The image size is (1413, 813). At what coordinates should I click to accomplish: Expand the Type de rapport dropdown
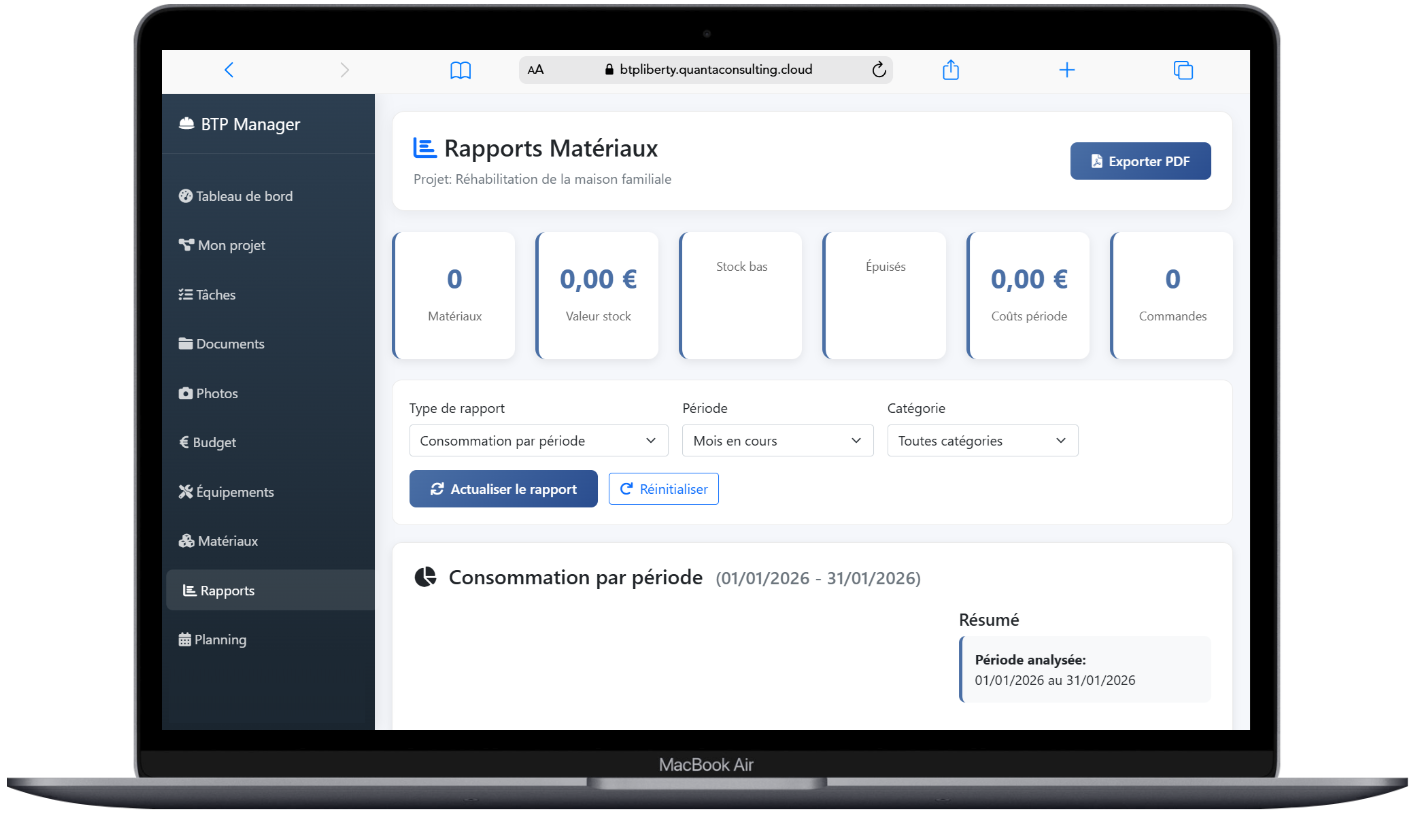[x=538, y=441]
